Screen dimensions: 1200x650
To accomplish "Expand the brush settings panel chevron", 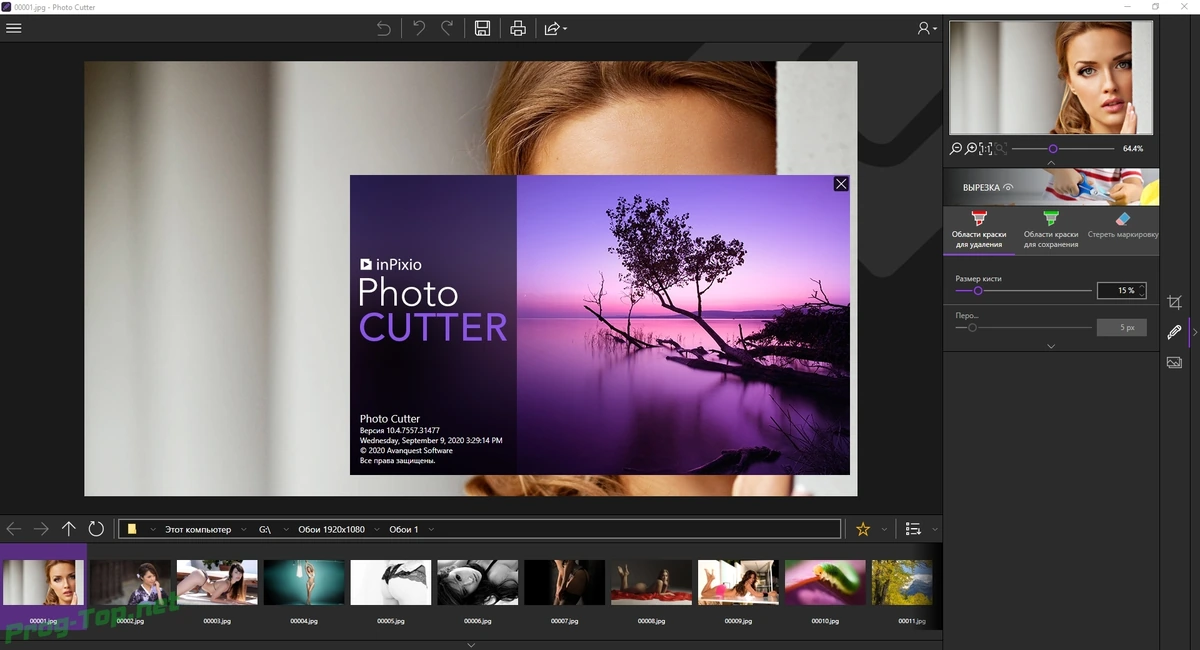I will coord(1051,346).
